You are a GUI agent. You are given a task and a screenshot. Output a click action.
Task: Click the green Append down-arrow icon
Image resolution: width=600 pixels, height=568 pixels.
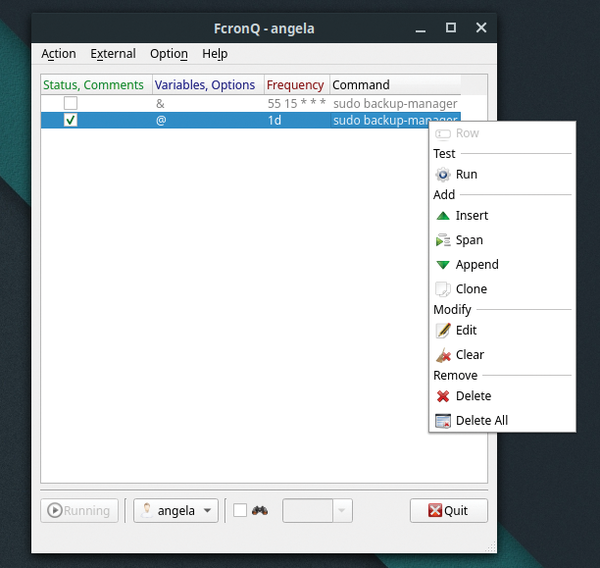point(443,265)
